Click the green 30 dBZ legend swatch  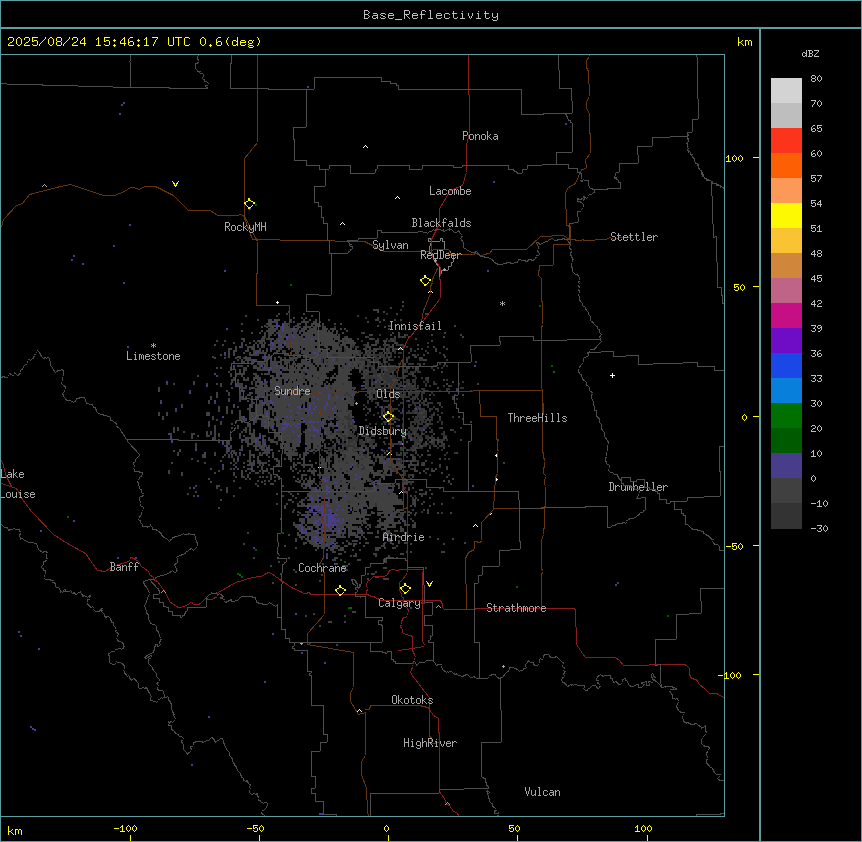coord(786,416)
